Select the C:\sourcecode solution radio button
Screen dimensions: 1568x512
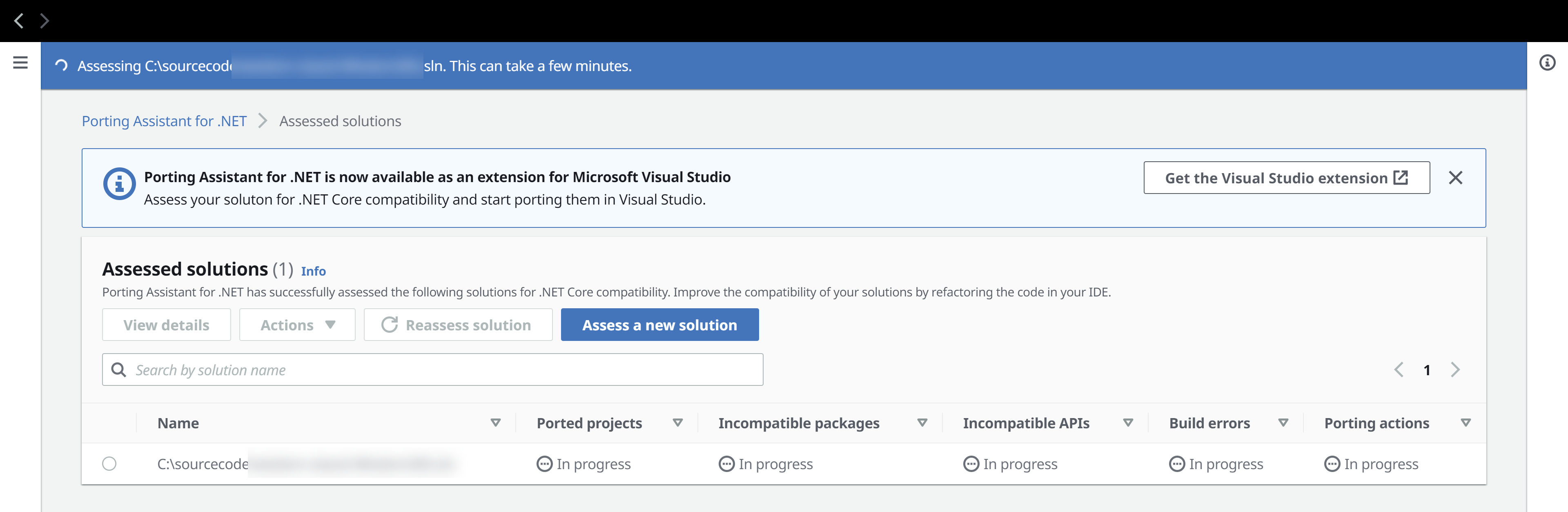tap(109, 464)
